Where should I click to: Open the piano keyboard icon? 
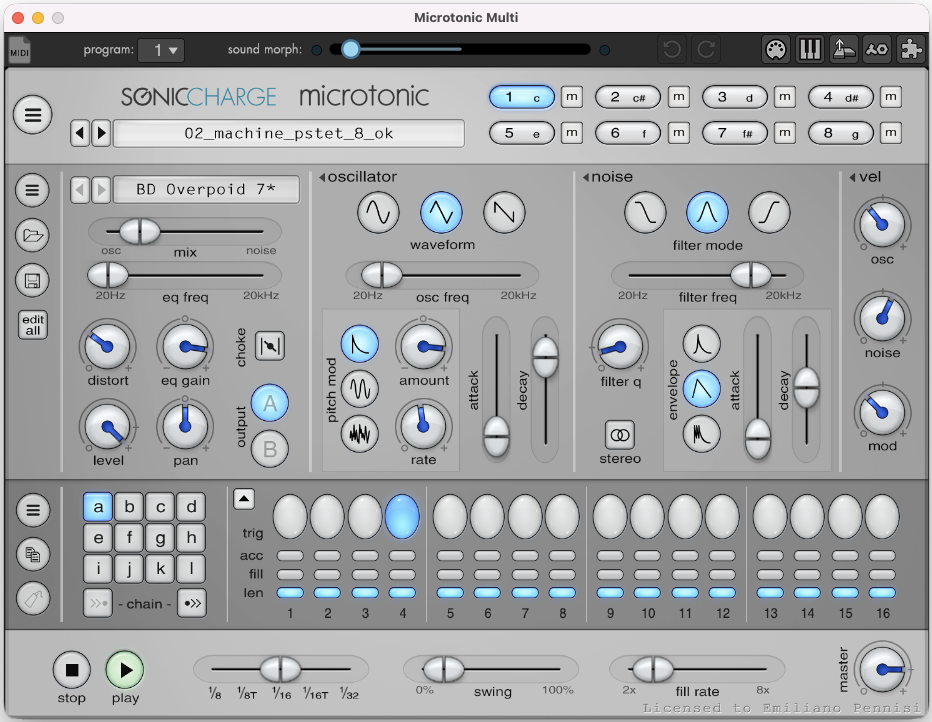[x=810, y=49]
